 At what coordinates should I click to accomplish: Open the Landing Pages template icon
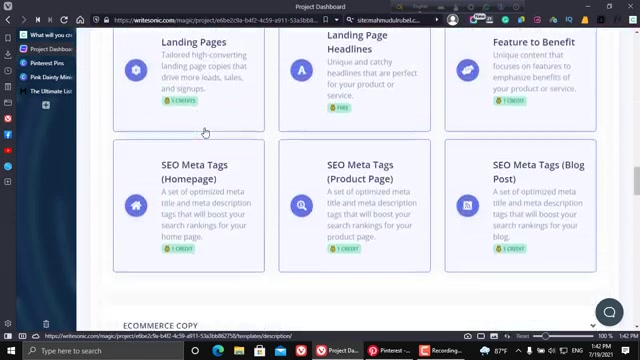pos(136,70)
